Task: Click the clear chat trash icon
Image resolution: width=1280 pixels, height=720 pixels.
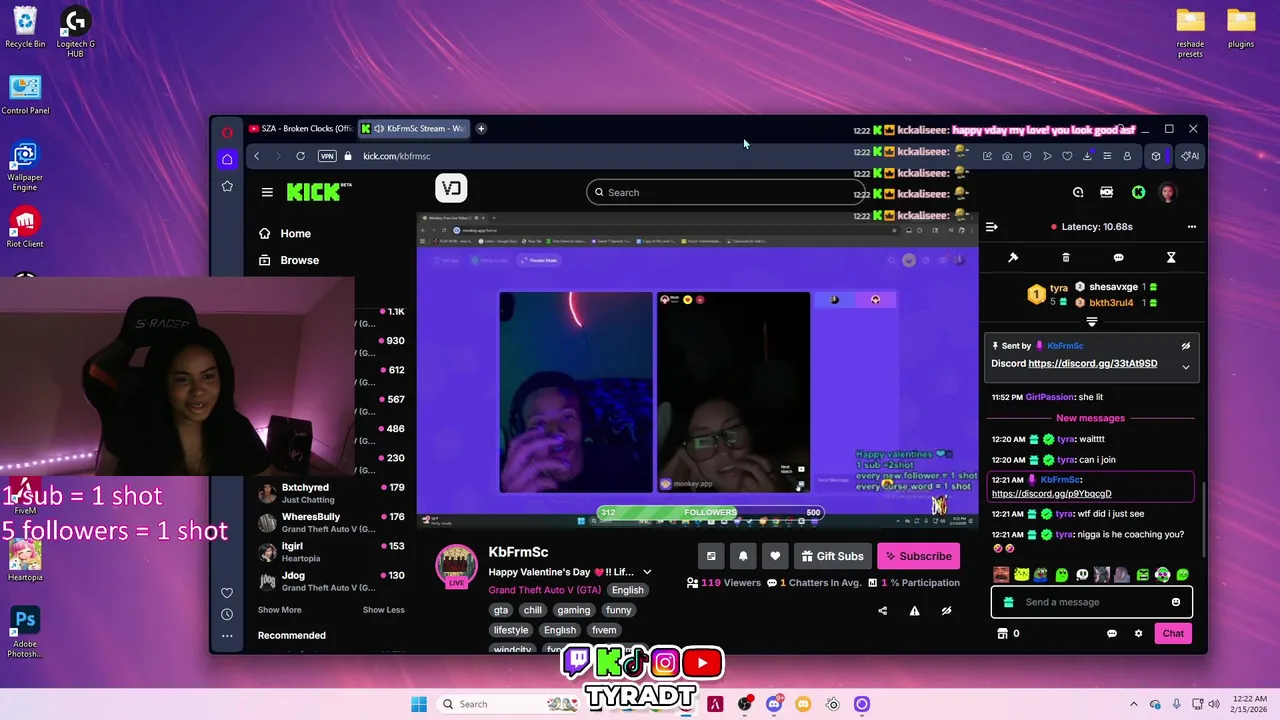Action: pos(1066,258)
